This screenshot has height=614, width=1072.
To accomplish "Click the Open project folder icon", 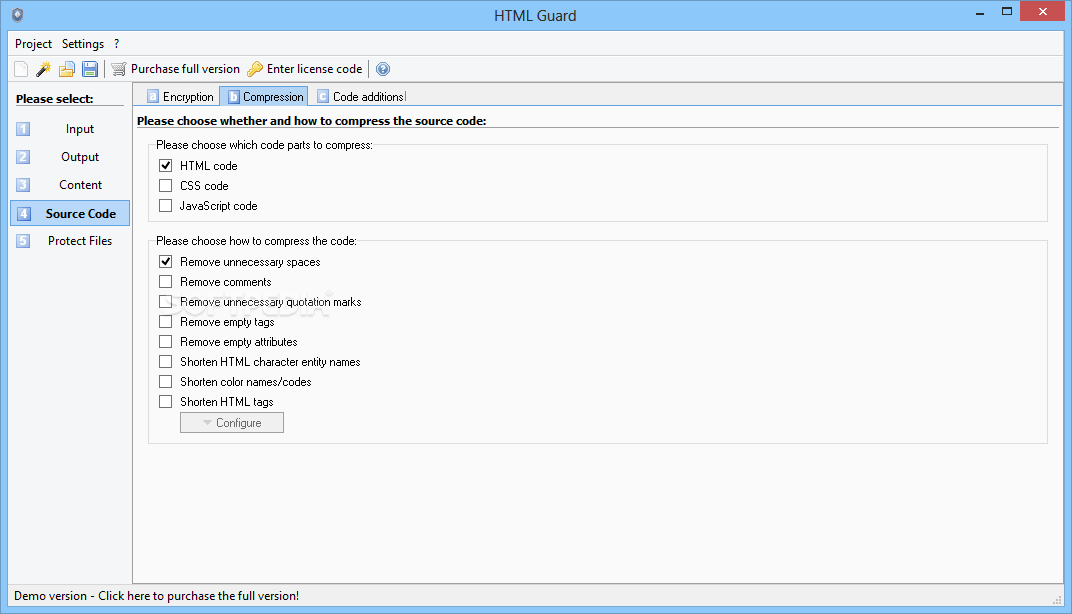I will click(x=67, y=69).
